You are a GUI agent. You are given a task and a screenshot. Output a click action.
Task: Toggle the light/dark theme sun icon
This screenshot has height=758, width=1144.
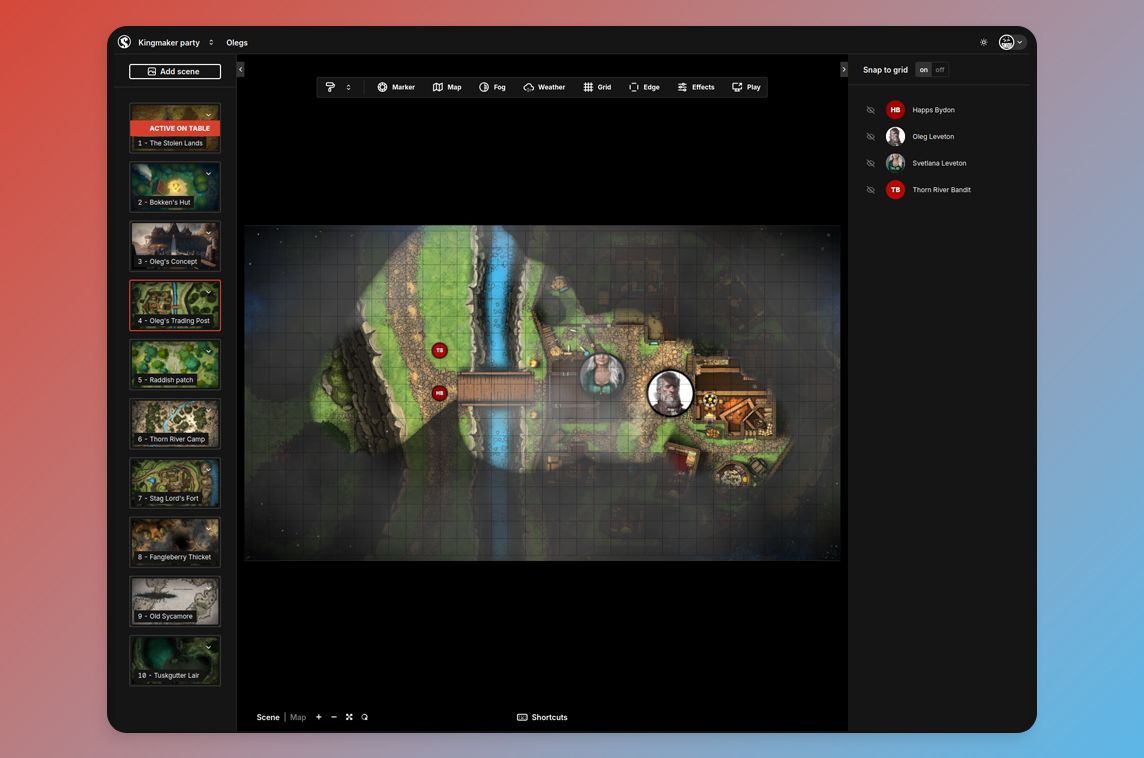click(983, 42)
